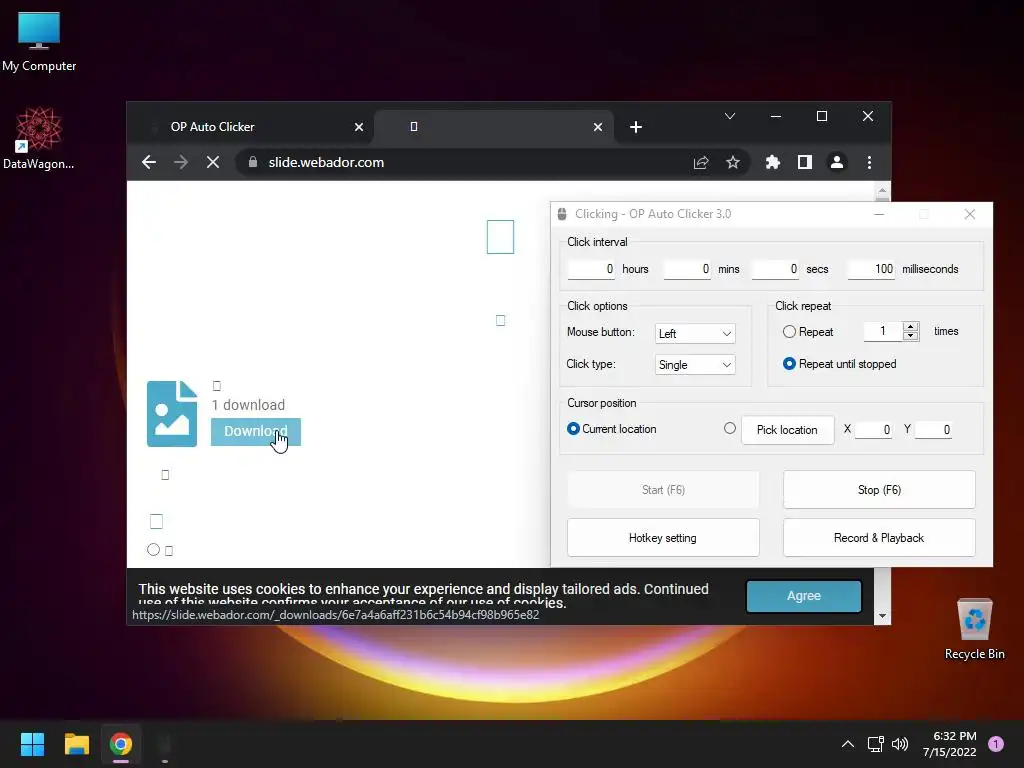
Task: Go back in the Chrome browser
Action: pos(149,163)
